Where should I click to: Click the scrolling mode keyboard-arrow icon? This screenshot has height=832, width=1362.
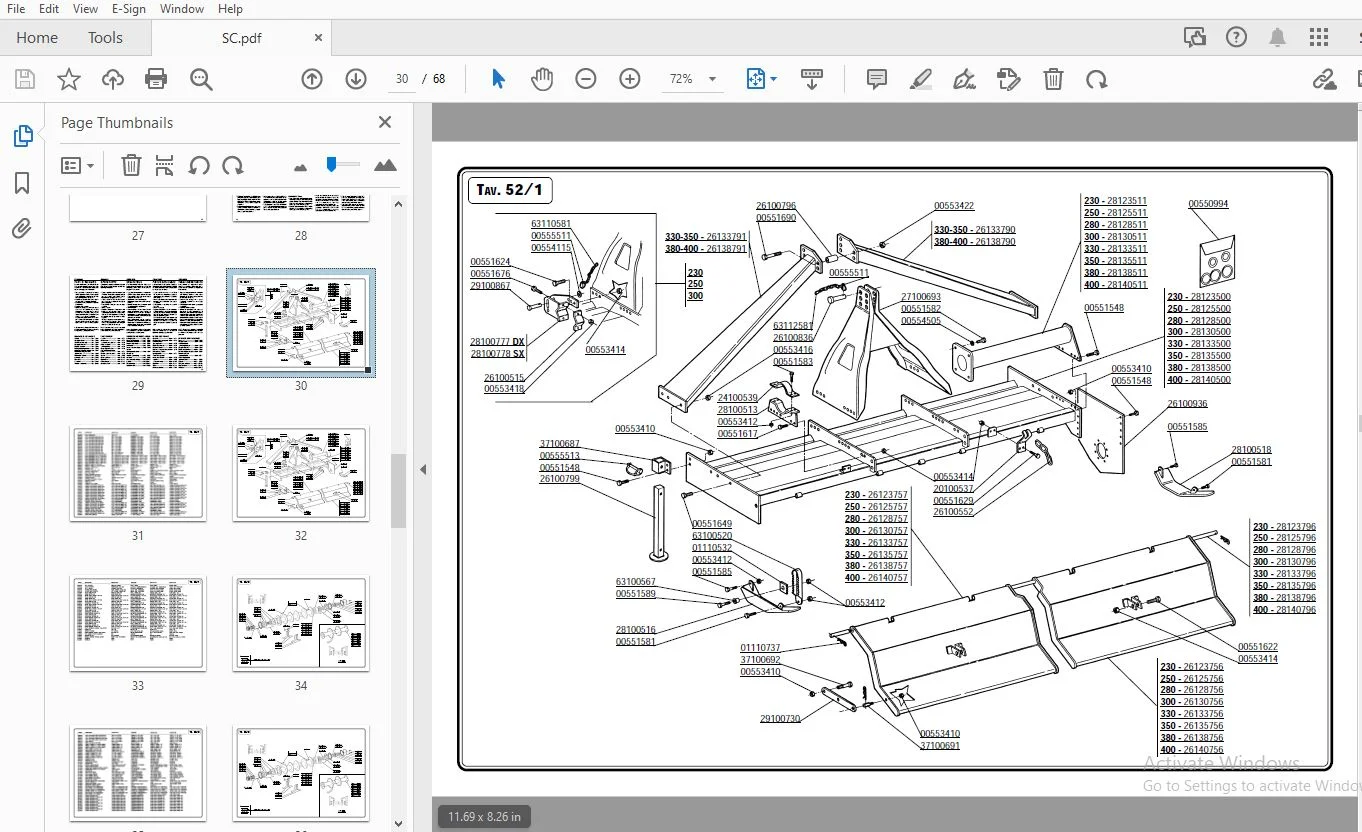tap(811, 79)
